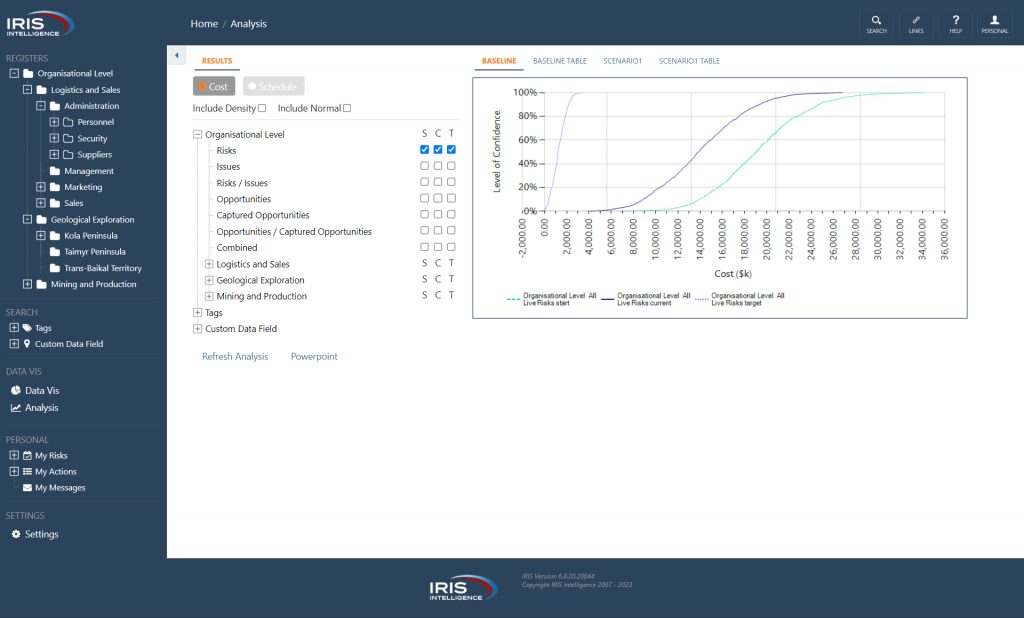Expand Geological Exploration in the results tree
This screenshot has width=1024, height=618.
pos(209,280)
